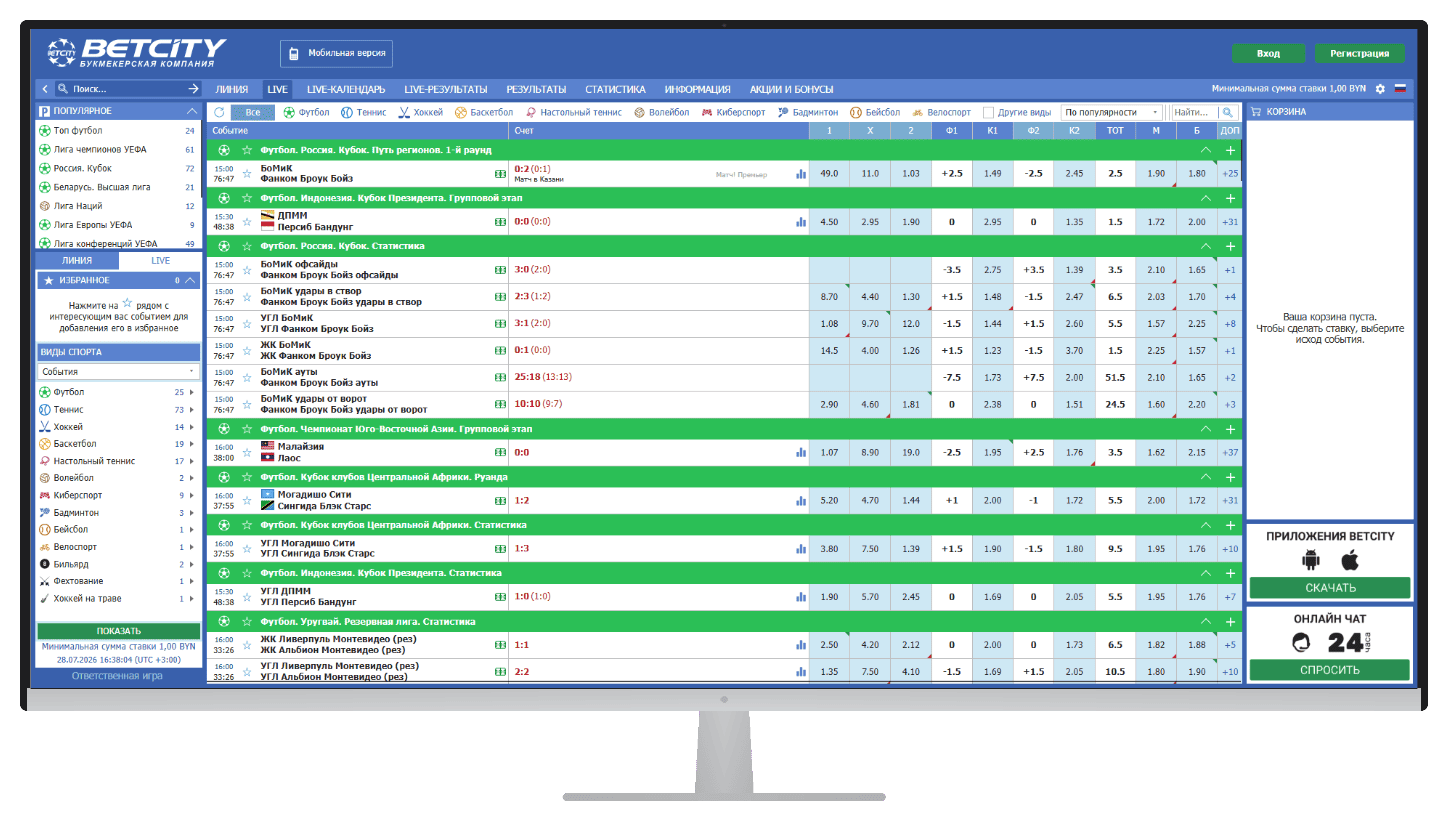Open the settings gear icon

tap(1380, 89)
